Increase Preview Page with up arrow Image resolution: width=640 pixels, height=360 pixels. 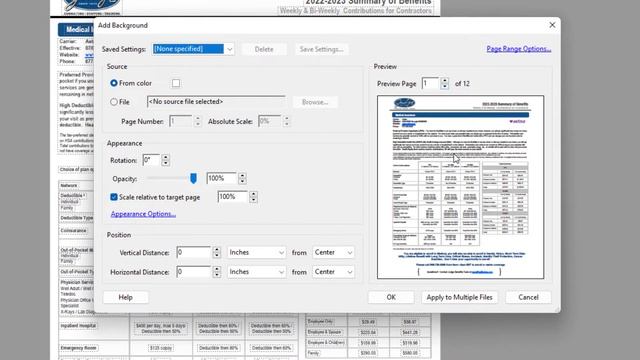pyautogui.click(x=444, y=80)
